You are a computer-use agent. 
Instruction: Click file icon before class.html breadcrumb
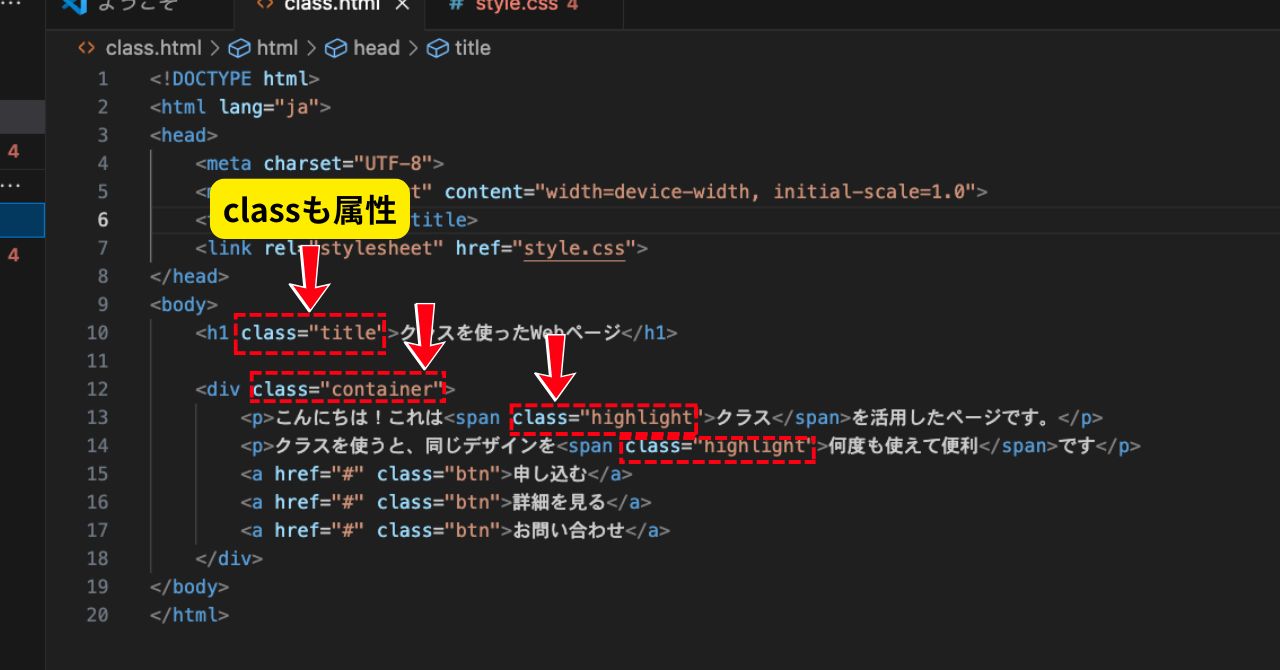point(88,48)
